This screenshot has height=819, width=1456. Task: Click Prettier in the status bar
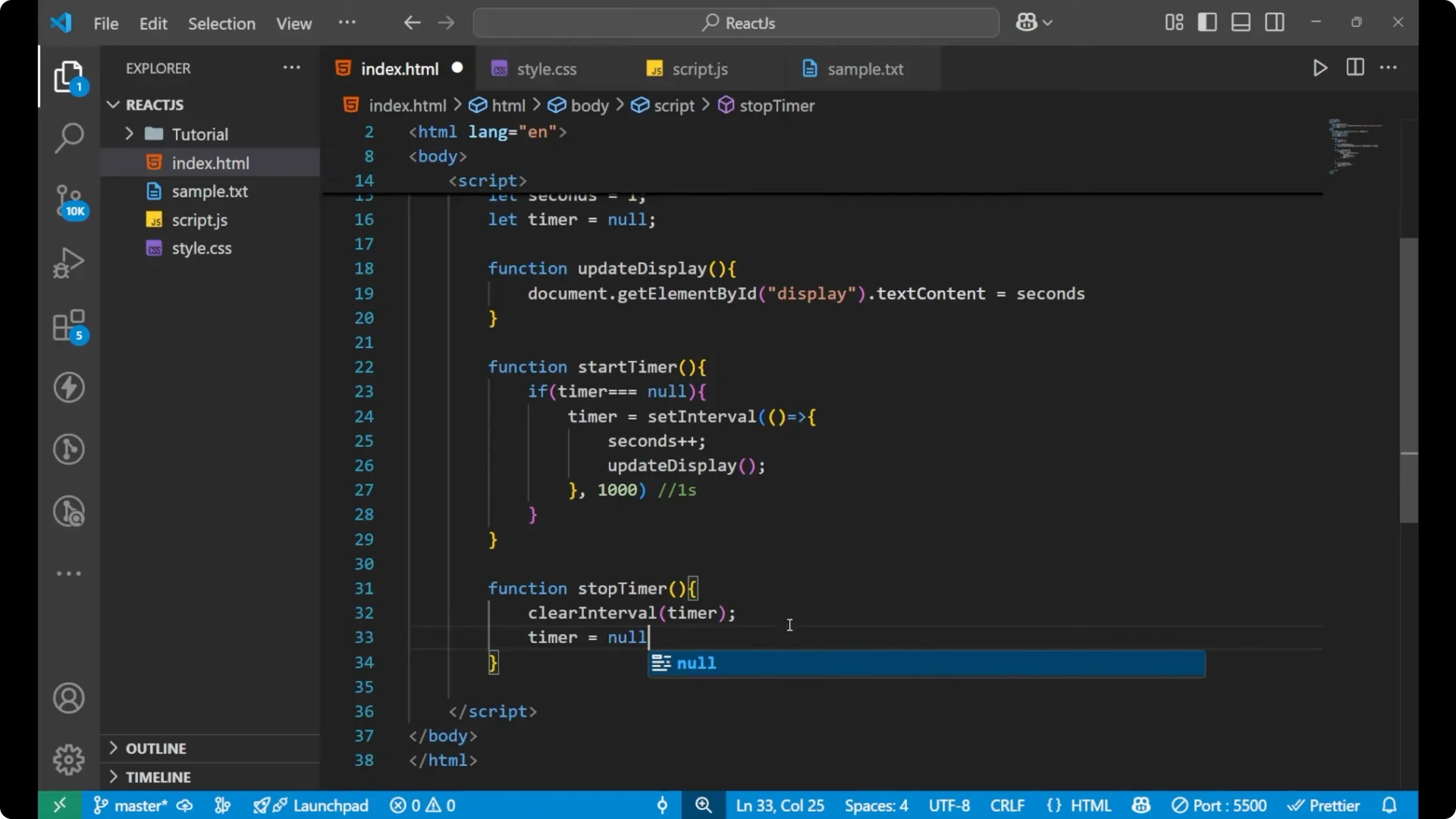coord(1326,805)
